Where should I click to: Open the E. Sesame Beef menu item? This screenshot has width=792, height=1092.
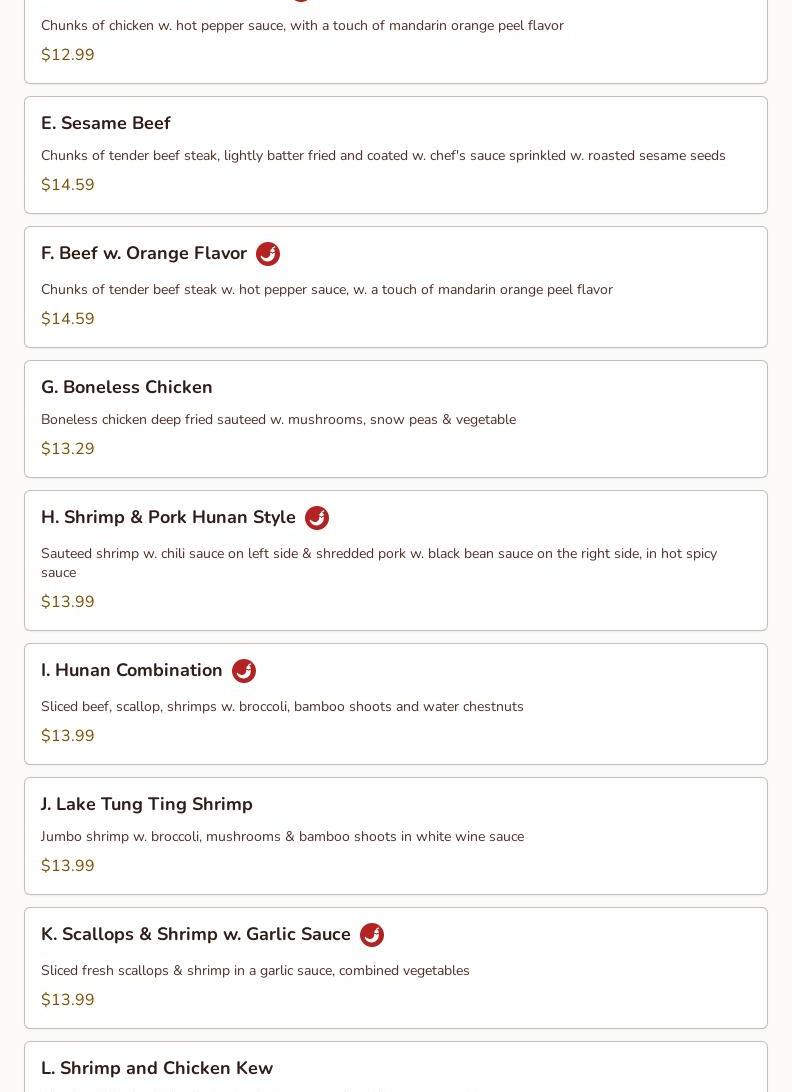396,155
